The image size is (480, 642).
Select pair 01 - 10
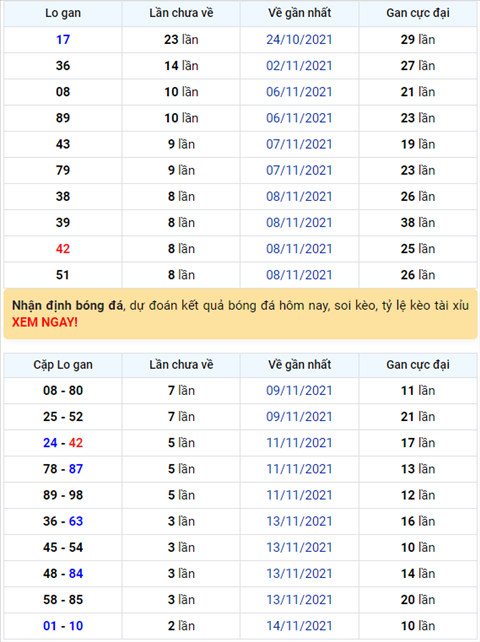[x=63, y=626]
